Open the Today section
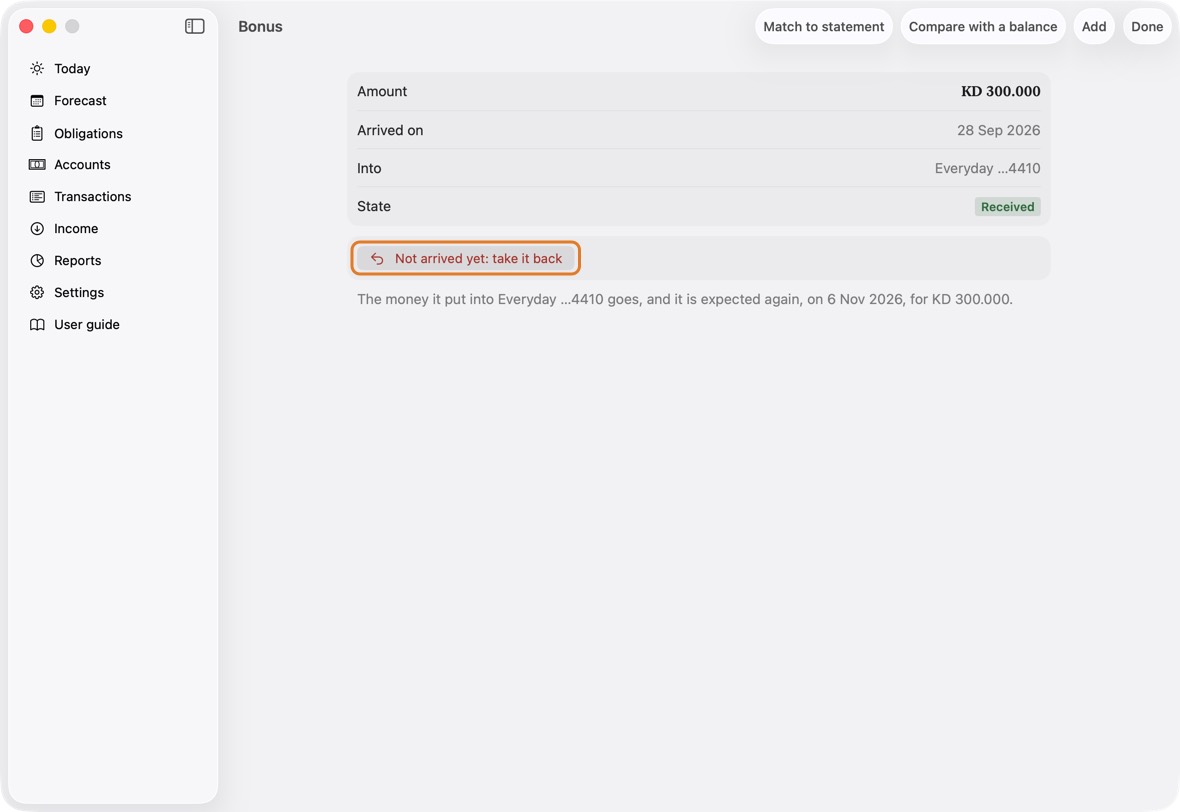Viewport: 1180px width, 812px height. 113,68
